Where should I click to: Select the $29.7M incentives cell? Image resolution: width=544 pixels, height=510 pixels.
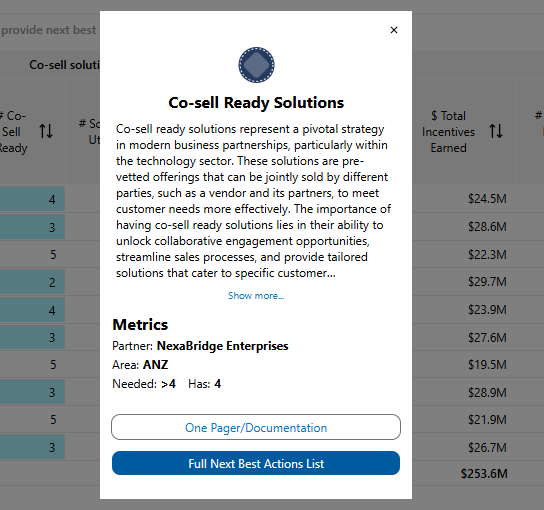click(487, 281)
